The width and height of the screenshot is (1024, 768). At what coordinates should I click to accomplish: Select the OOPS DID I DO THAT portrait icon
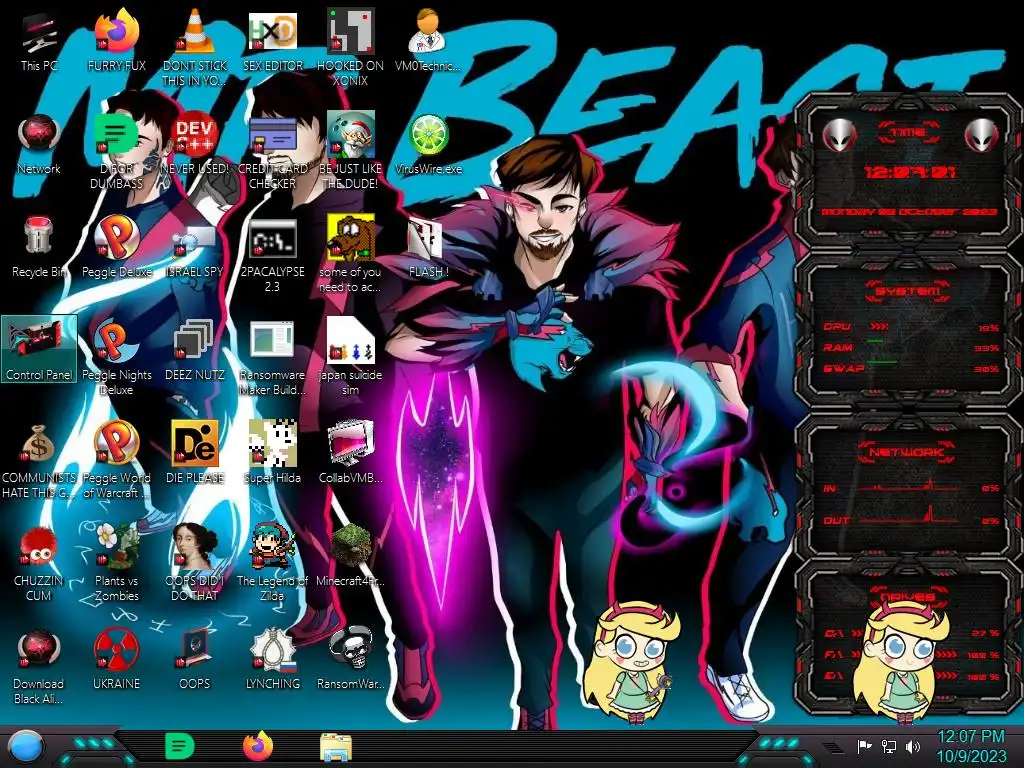[195, 564]
